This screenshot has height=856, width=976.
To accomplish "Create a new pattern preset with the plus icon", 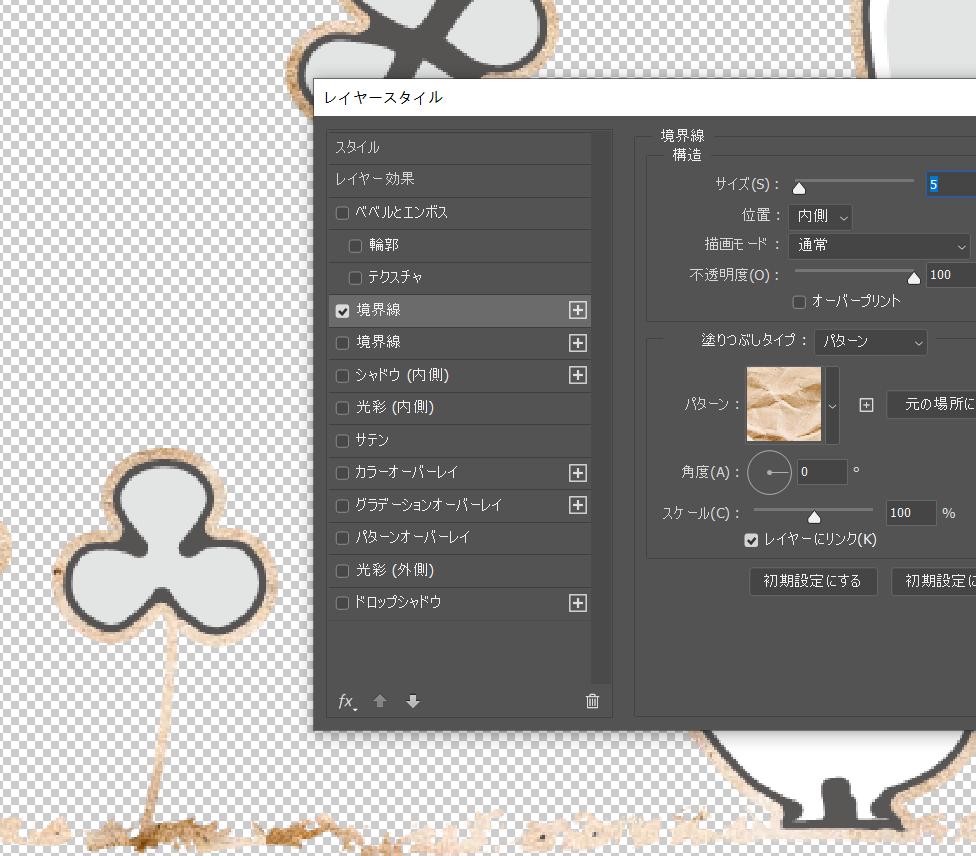I will [x=866, y=405].
